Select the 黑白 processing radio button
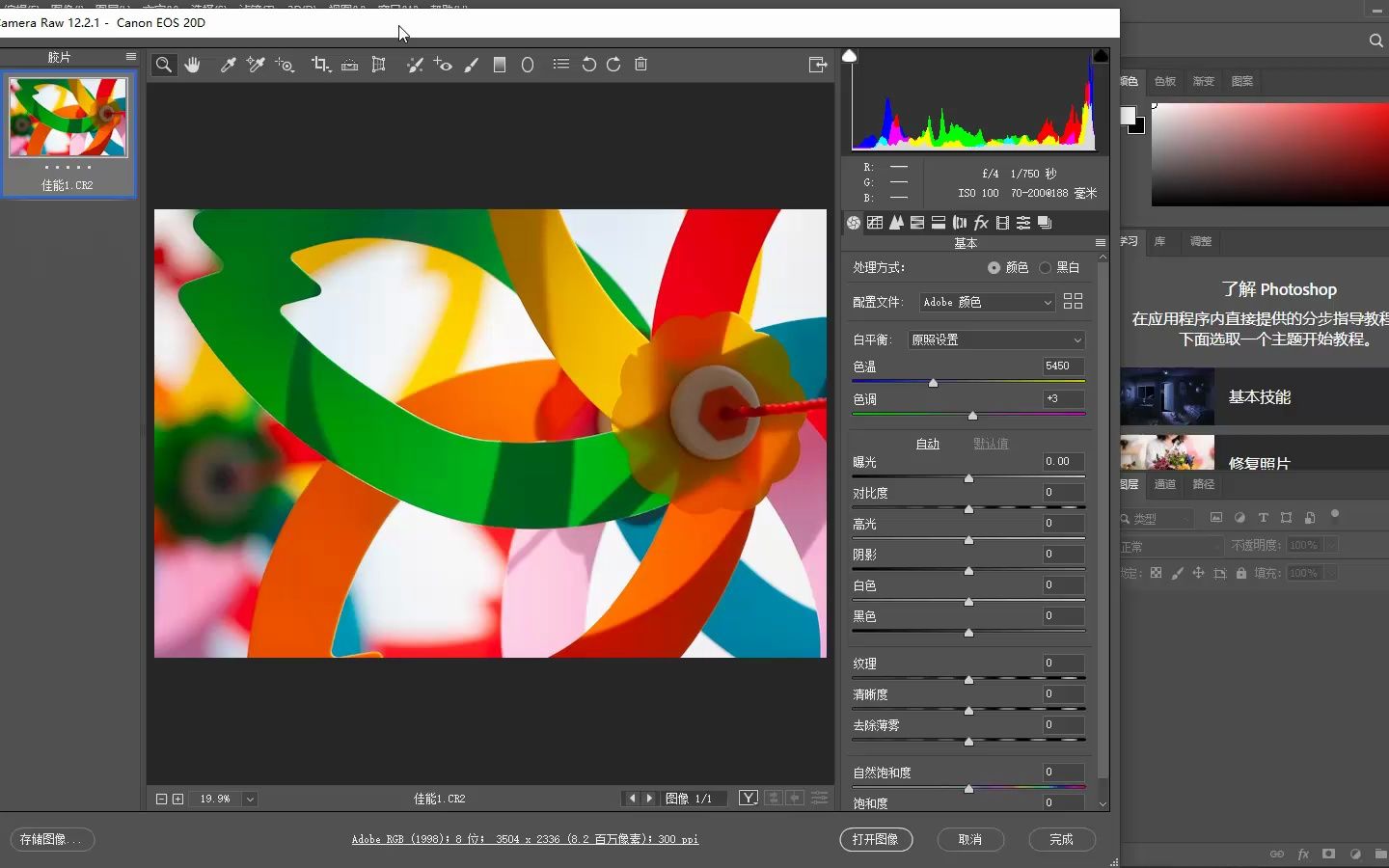This screenshot has height=868, width=1389. pos(1048,267)
